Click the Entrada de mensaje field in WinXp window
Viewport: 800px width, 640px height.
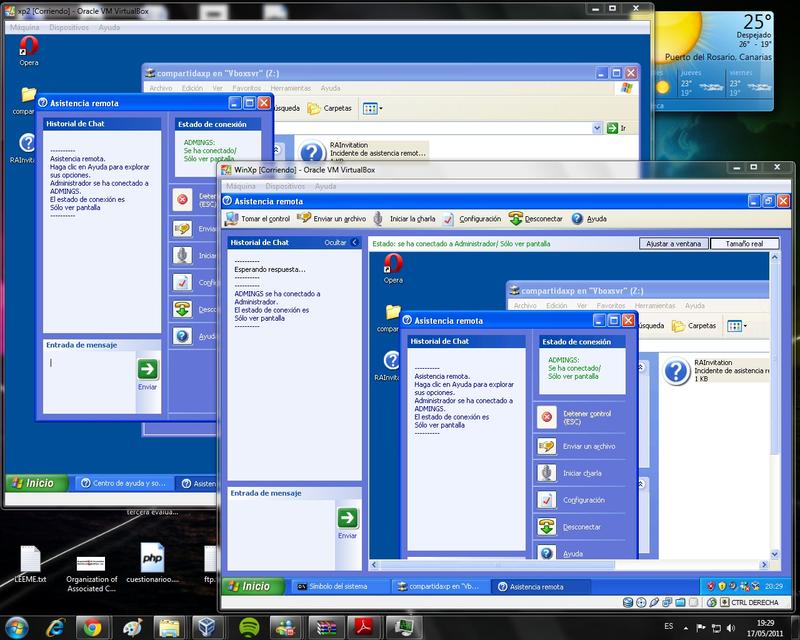point(278,530)
